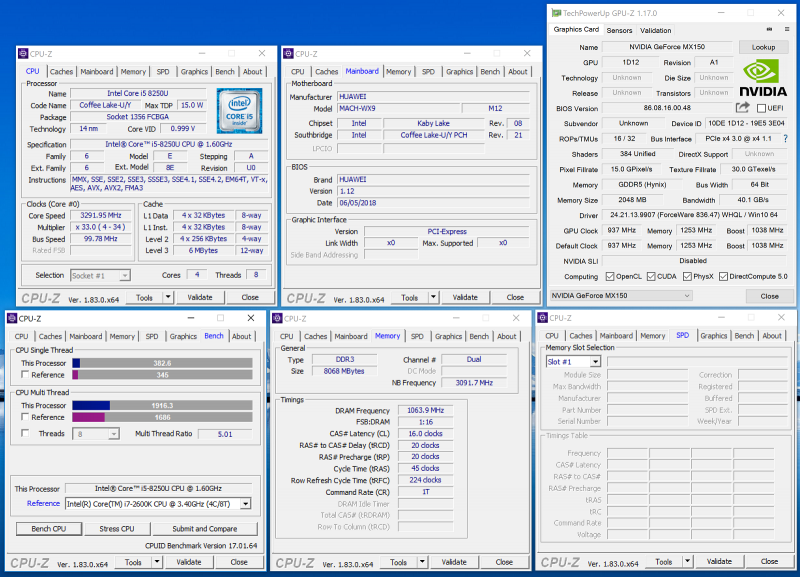The image size is (800, 577).
Task: Open the Reference processor i7-2600K dropdown
Action: pos(245,504)
